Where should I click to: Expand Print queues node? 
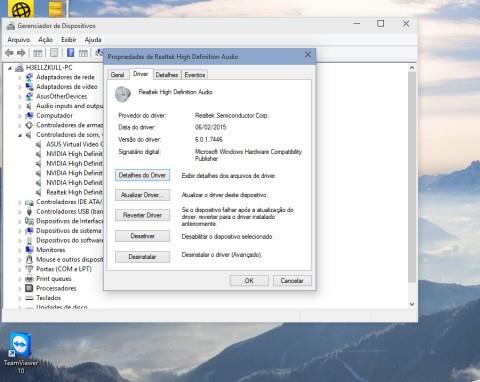pos(20,279)
